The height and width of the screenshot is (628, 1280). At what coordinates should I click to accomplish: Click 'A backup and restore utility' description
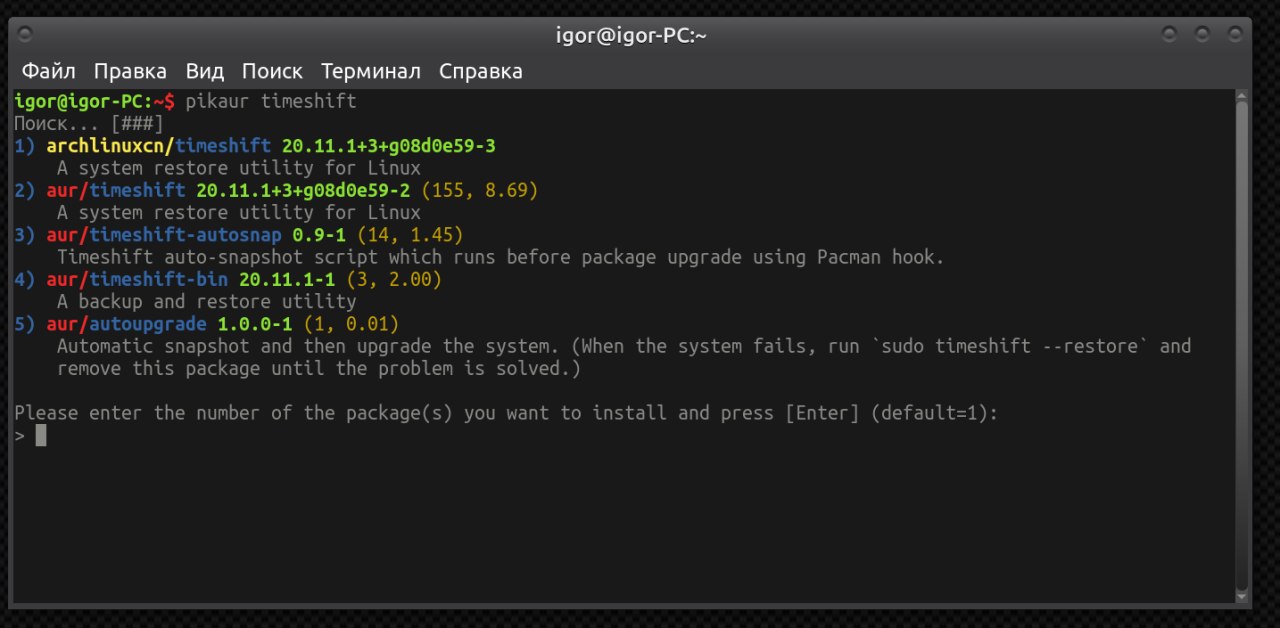click(206, 301)
